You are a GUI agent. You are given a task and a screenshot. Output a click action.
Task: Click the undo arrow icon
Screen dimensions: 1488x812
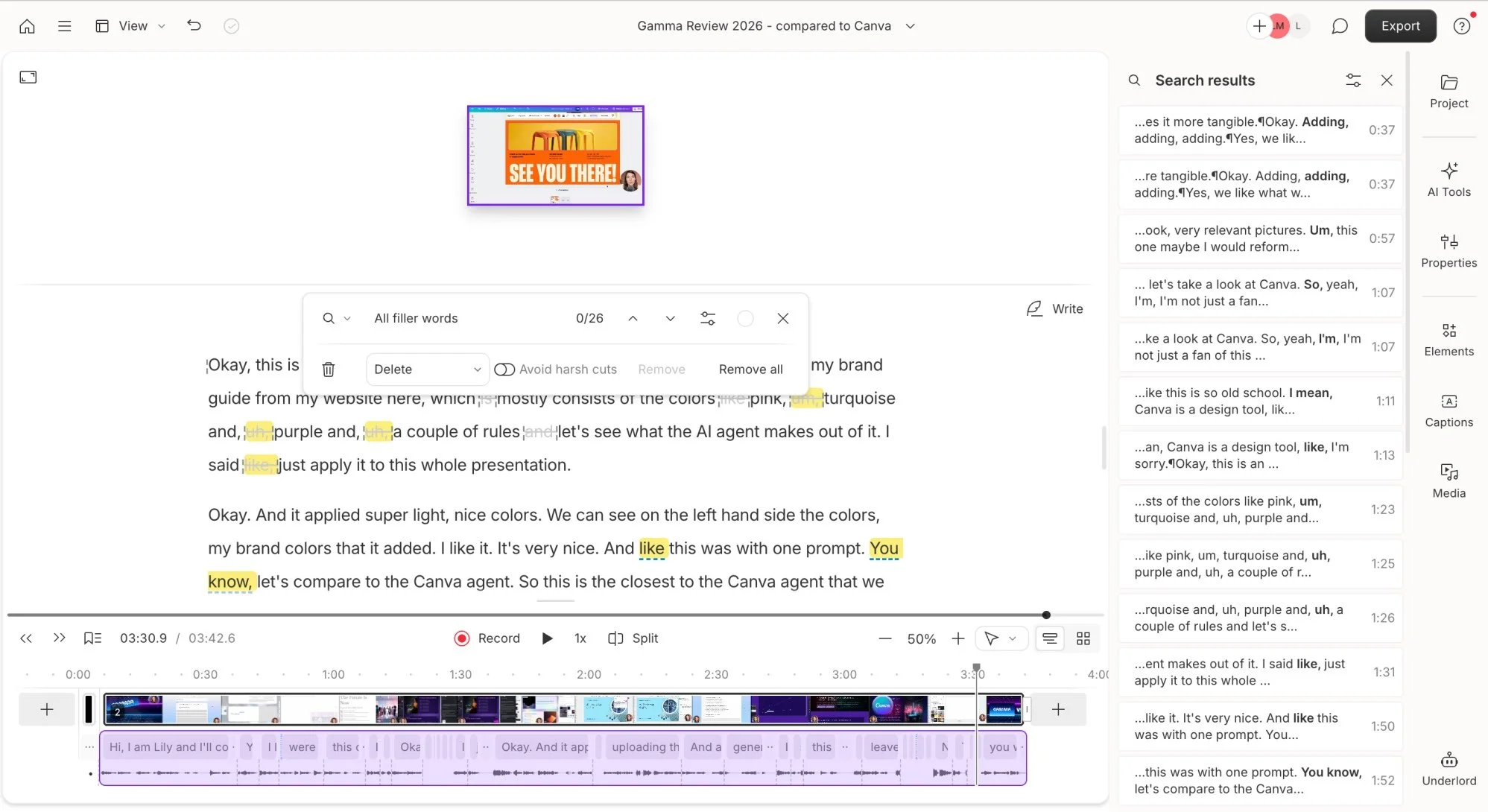[x=194, y=26]
